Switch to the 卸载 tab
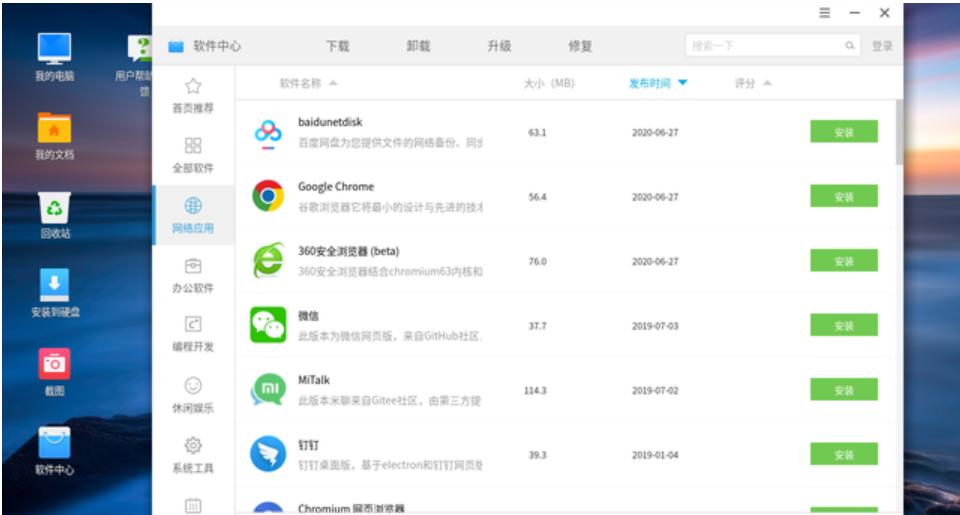The image size is (960, 515). point(418,46)
